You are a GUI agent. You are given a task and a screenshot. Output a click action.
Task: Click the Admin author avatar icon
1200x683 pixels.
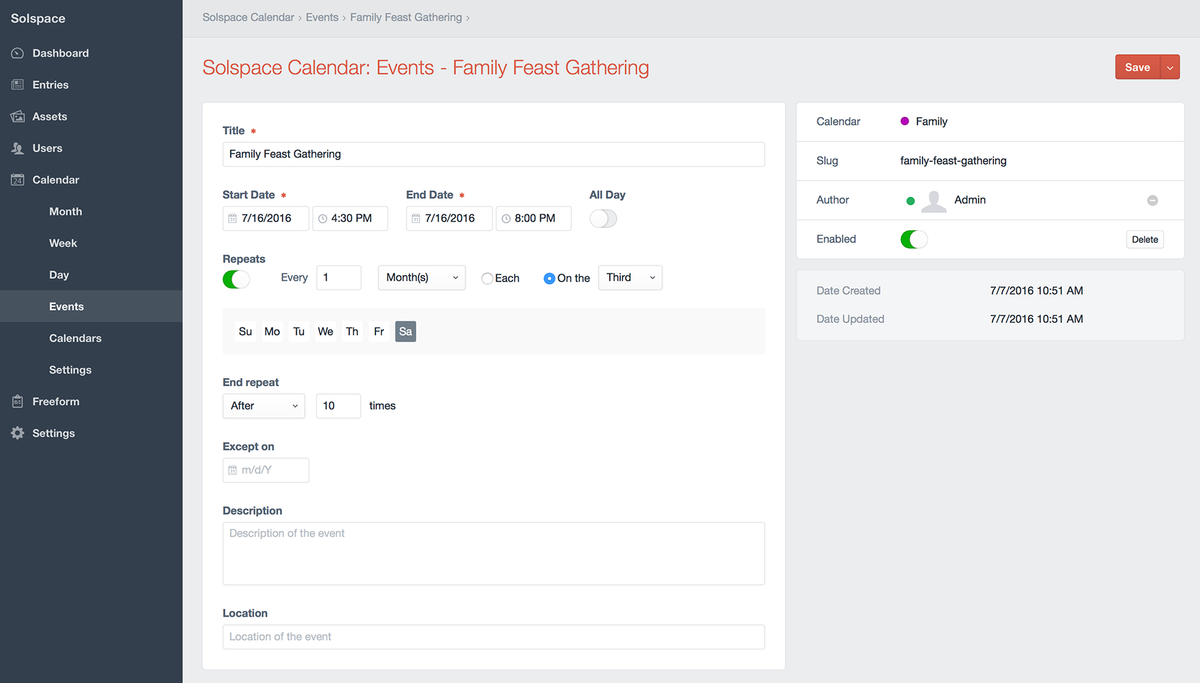933,201
